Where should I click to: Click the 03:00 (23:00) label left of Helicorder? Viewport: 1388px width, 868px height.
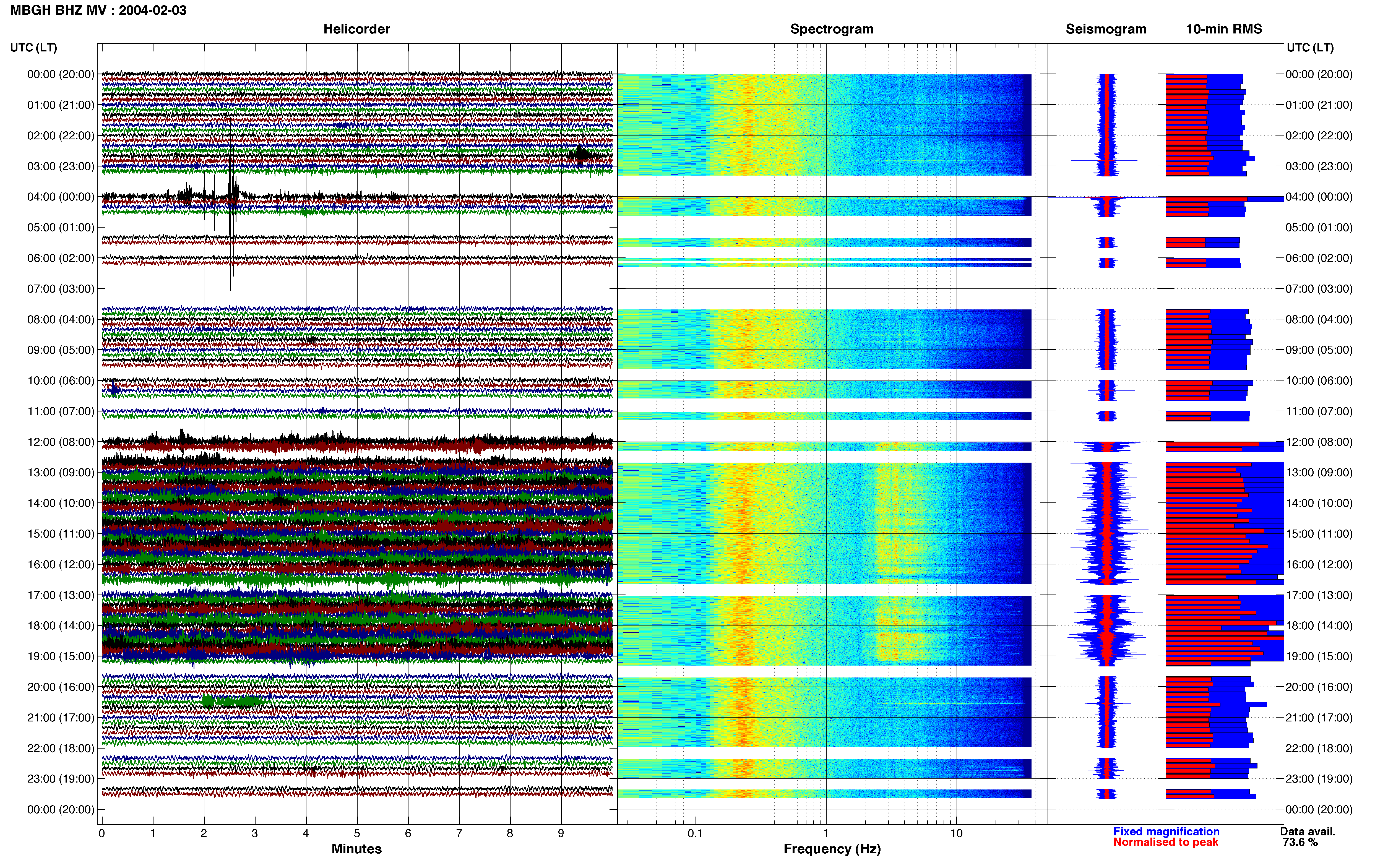61,166
